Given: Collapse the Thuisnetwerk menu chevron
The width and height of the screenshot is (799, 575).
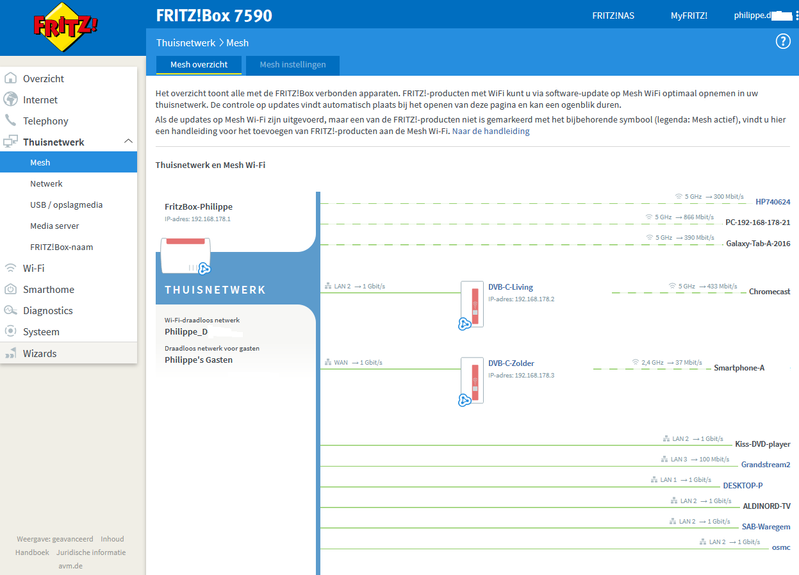Looking at the screenshot, I should pos(128,142).
